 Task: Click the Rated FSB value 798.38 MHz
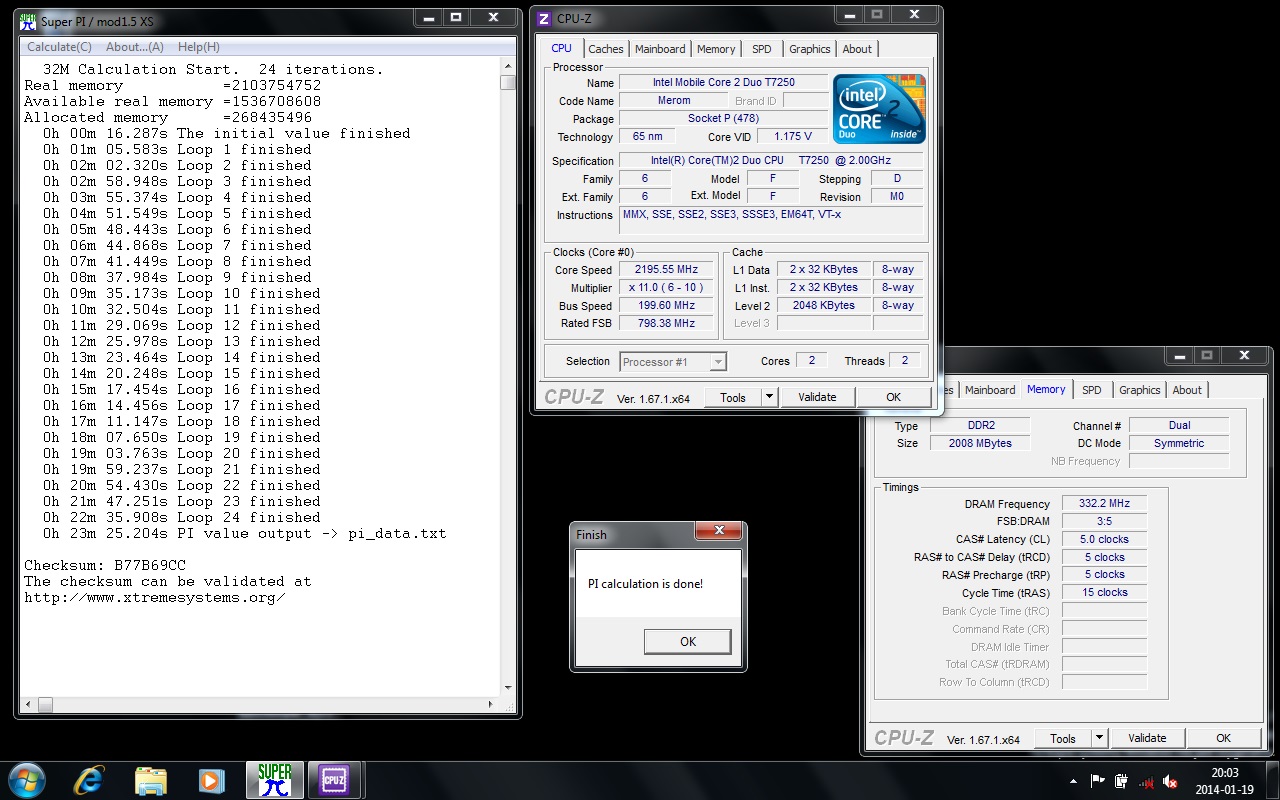(x=666, y=324)
